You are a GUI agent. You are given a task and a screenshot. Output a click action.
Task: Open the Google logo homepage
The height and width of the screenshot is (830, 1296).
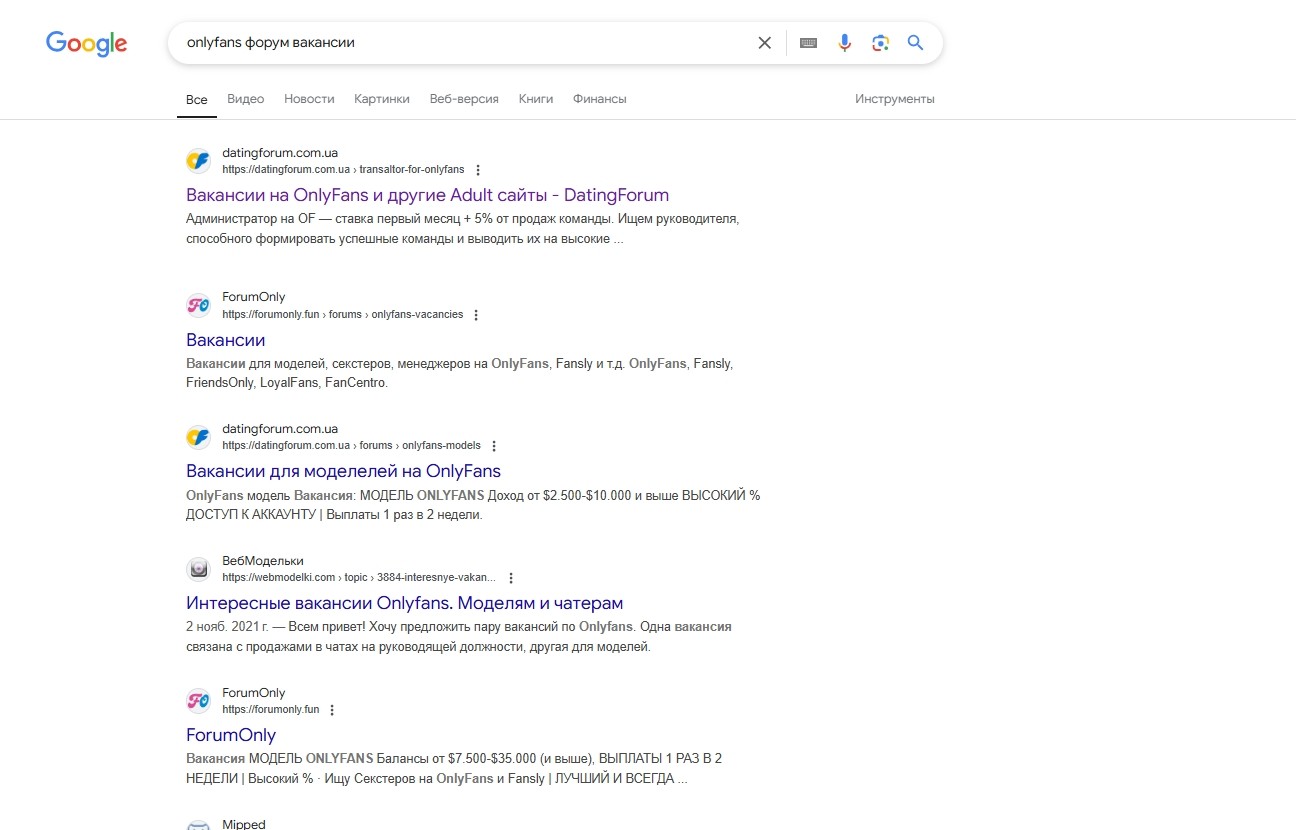coord(87,43)
